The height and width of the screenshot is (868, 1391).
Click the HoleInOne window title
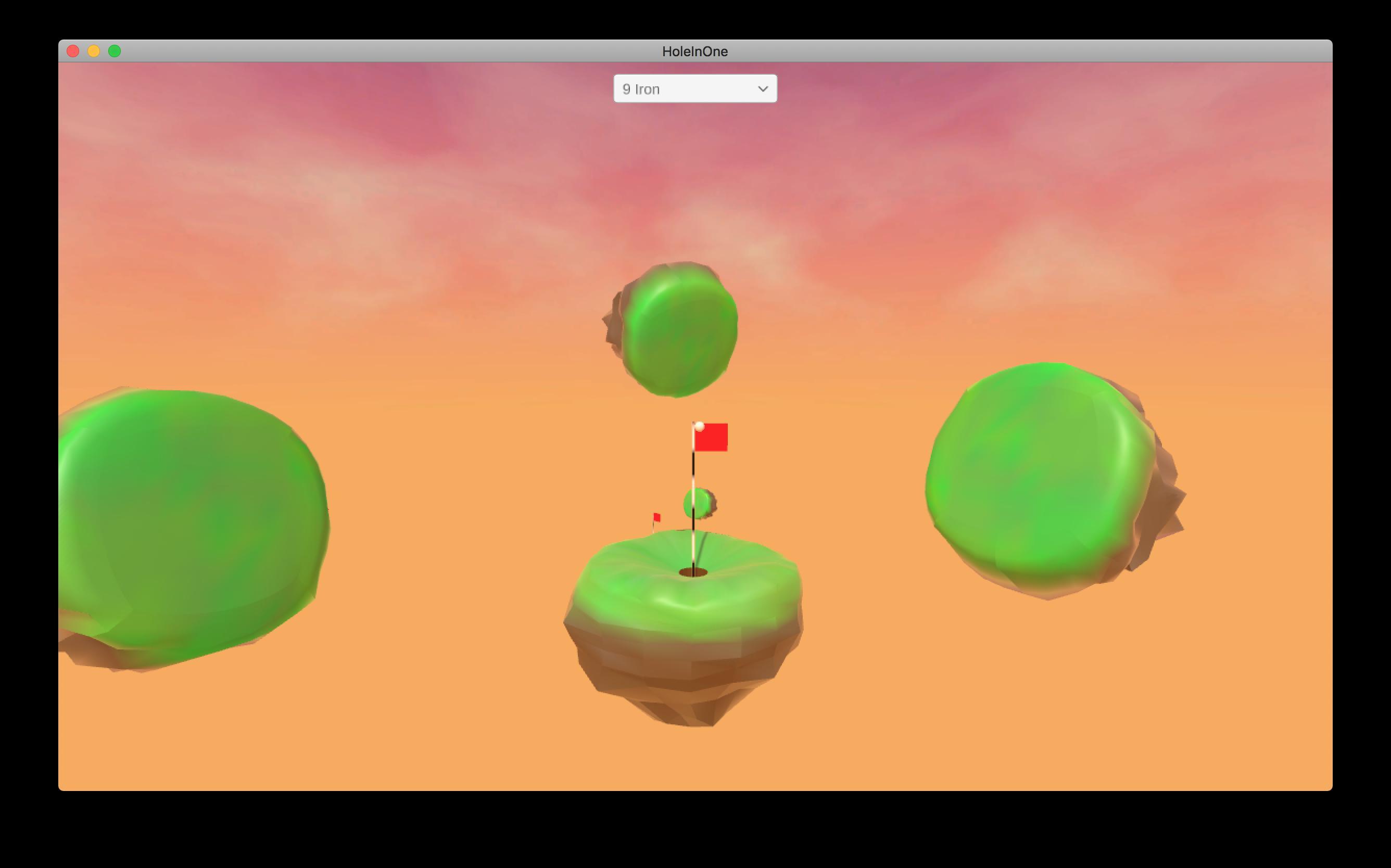(x=694, y=51)
